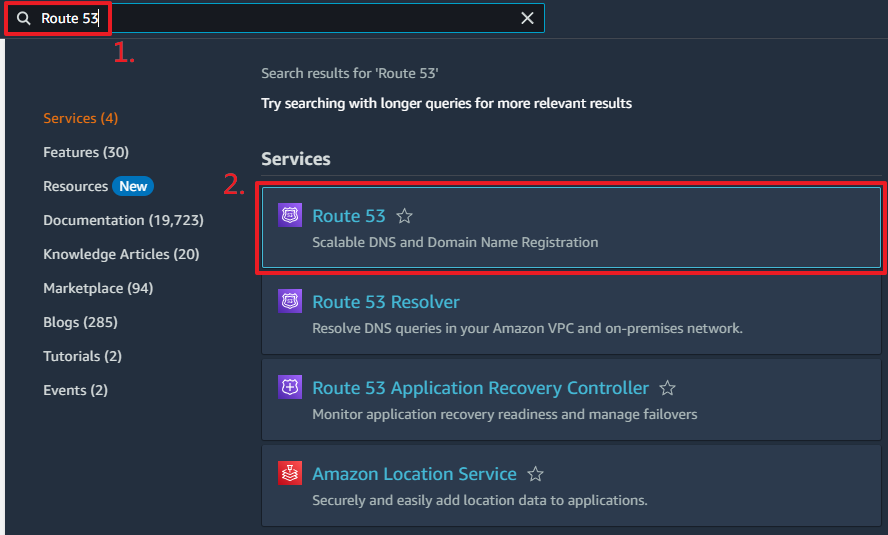Click the Application Recovery Controller icon
Image resolution: width=888 pixels, height=535 pixels.
point(290,388)
